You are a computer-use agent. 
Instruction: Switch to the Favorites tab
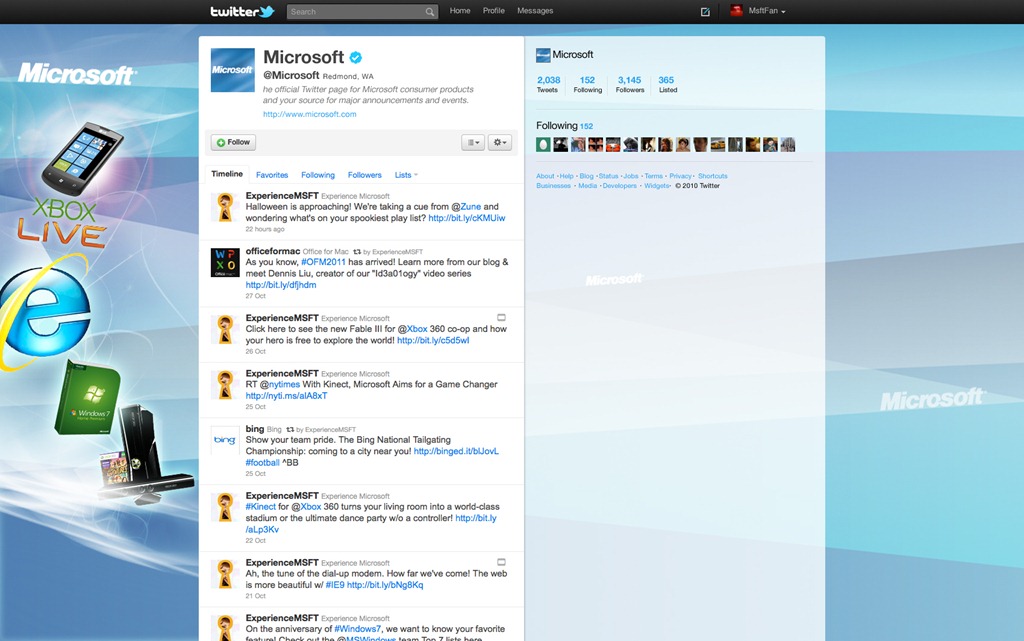pos(272,175)
